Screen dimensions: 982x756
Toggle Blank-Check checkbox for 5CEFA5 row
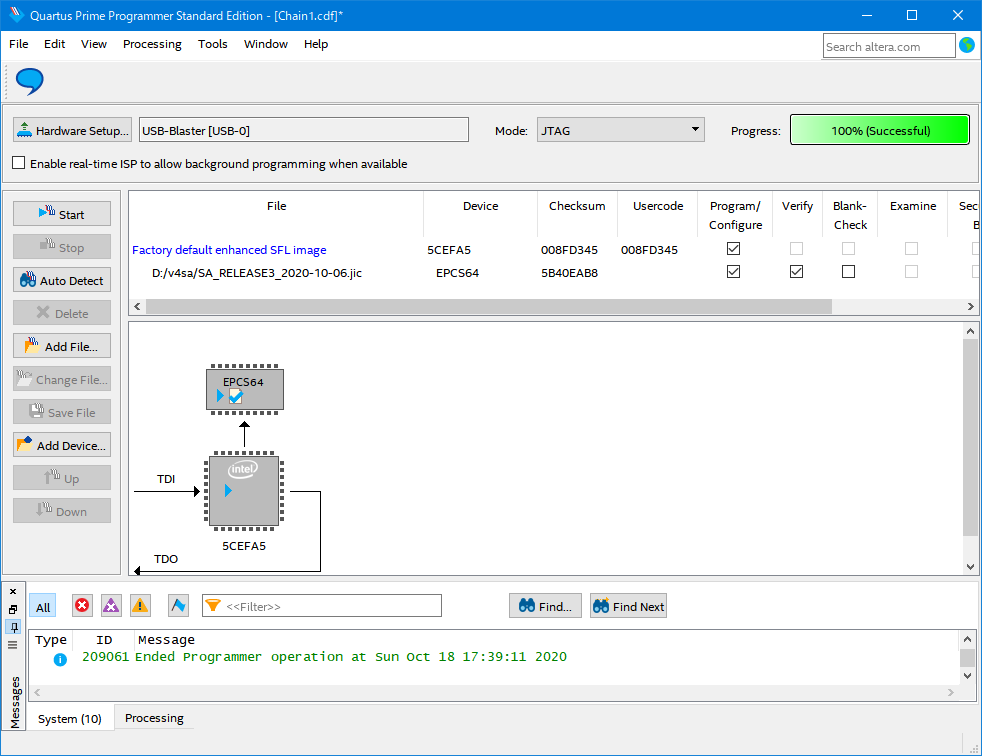(x=848, y=249)
